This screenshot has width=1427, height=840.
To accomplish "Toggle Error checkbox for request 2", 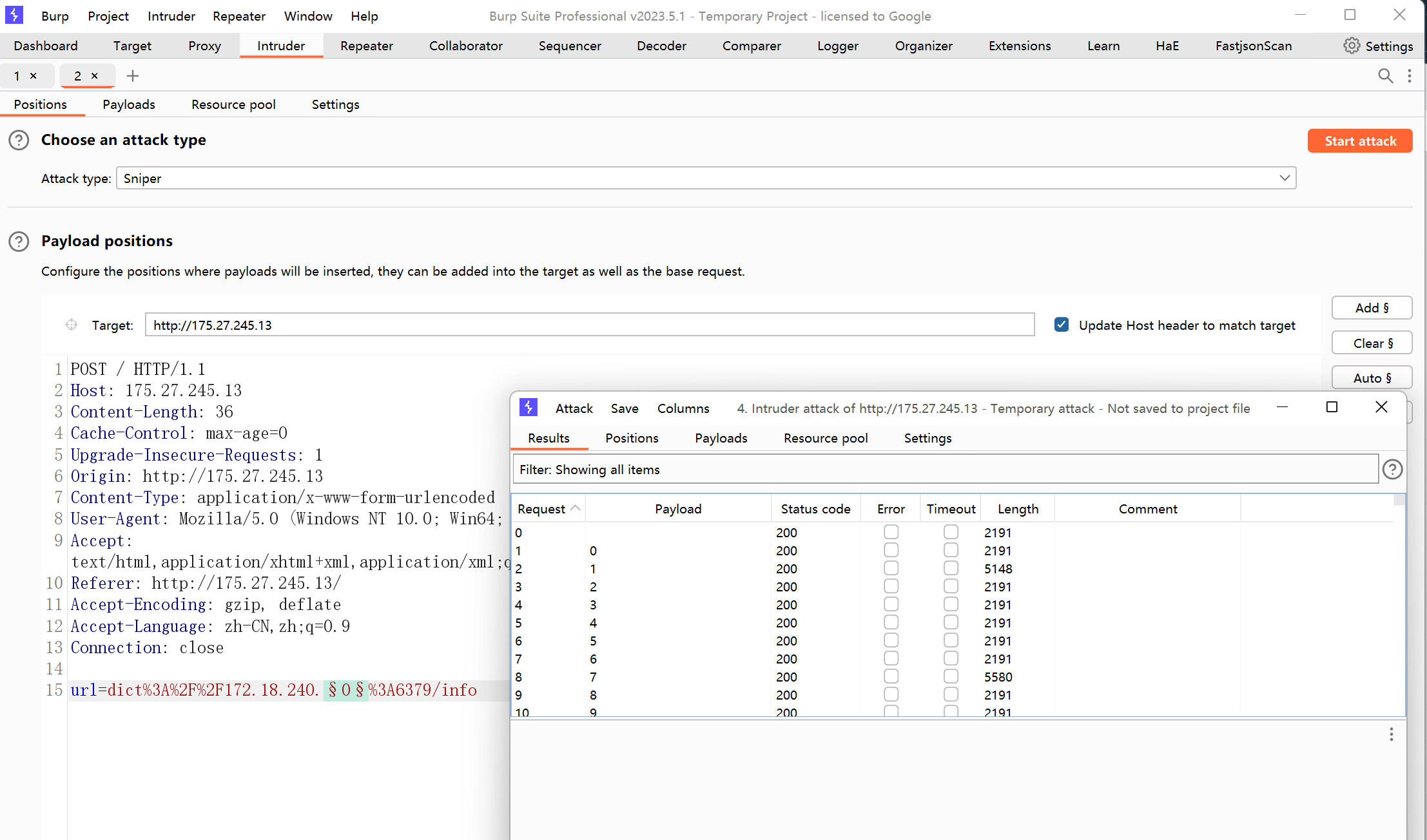I will [891, 568].
